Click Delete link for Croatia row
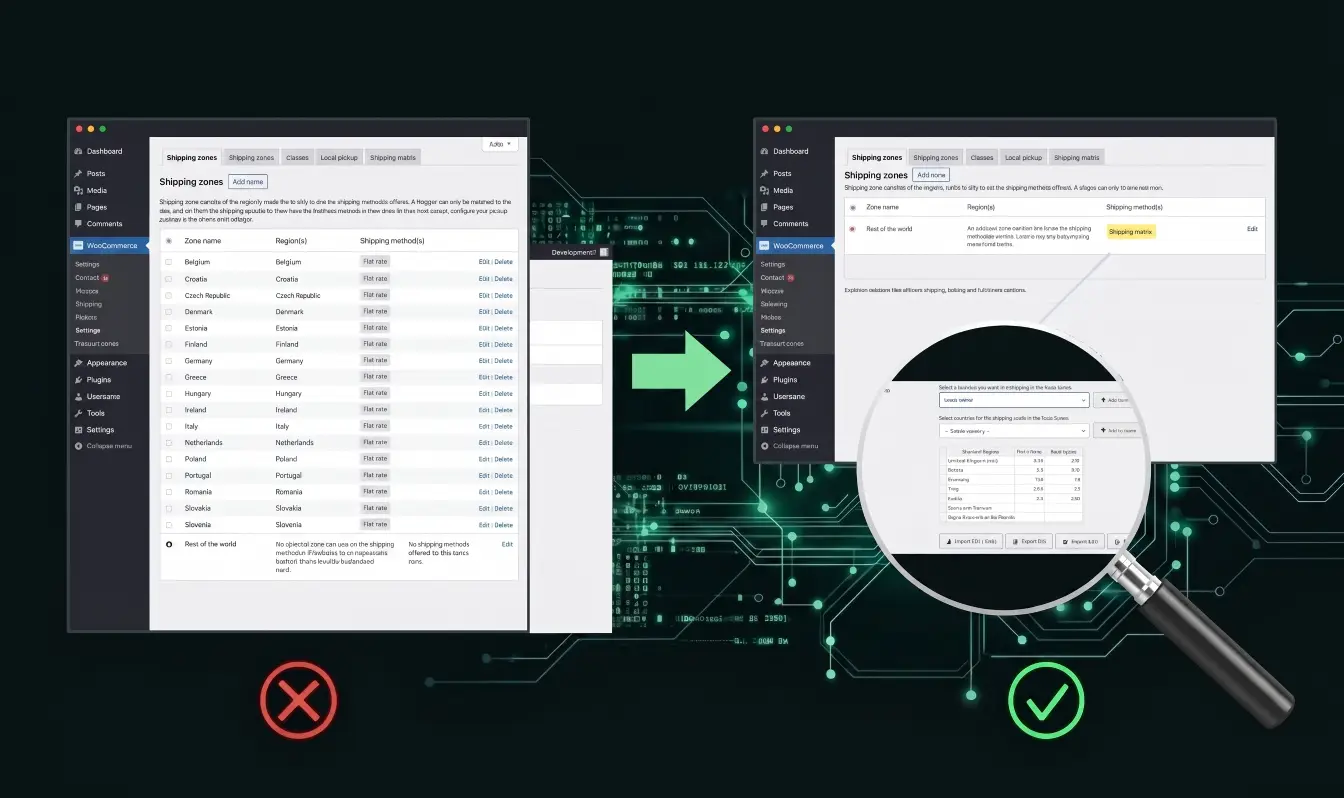The height and width of the screenshot is (798, 1344). (x=503, y=279)
